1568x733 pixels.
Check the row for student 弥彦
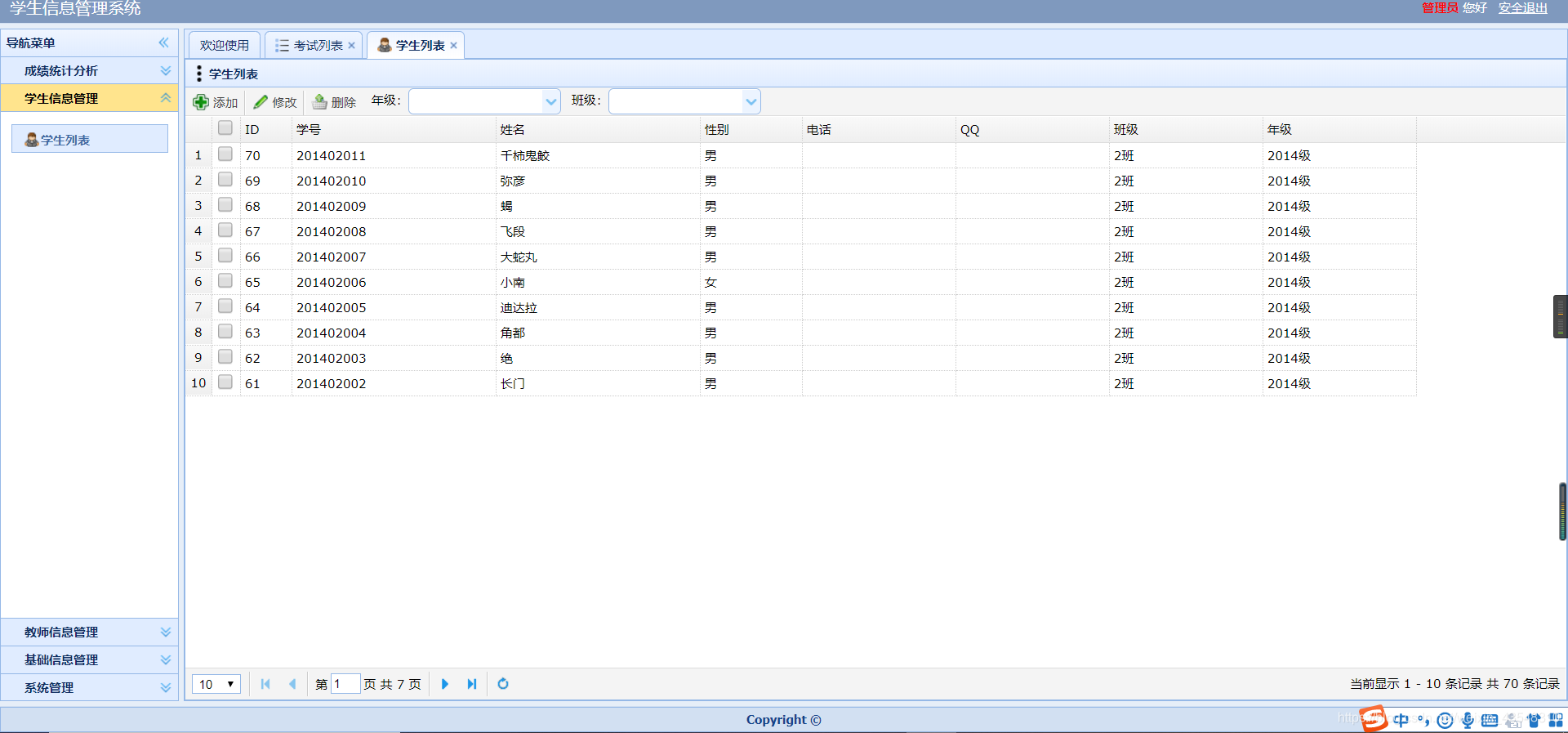coord(225,180)
